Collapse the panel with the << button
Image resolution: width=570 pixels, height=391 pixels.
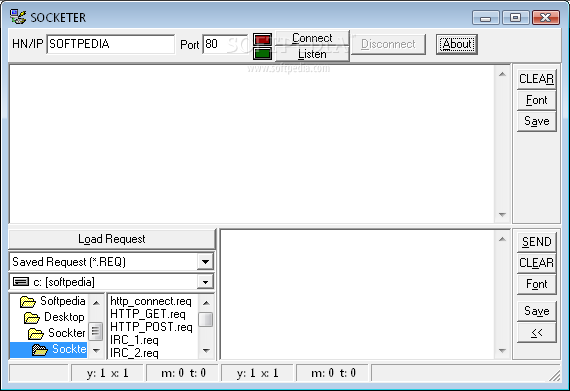(537, 332)
